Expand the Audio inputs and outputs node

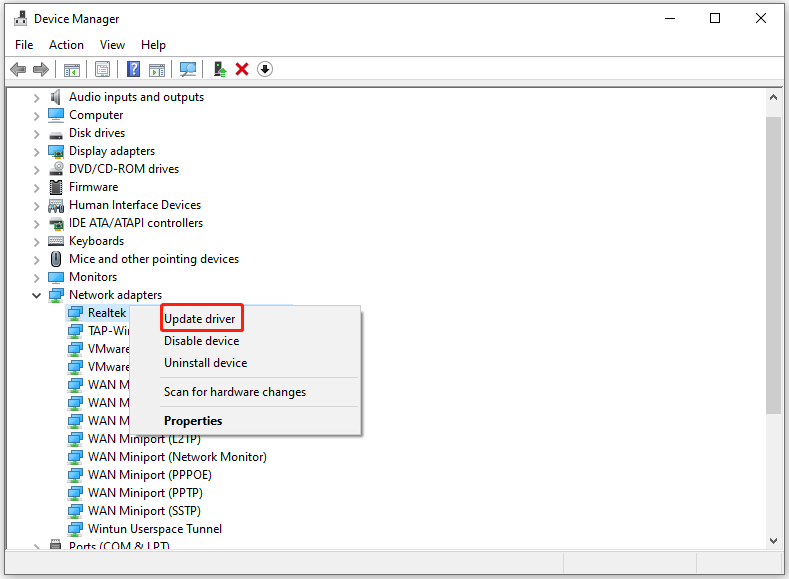pyautogui.click(x=37, y=97)
